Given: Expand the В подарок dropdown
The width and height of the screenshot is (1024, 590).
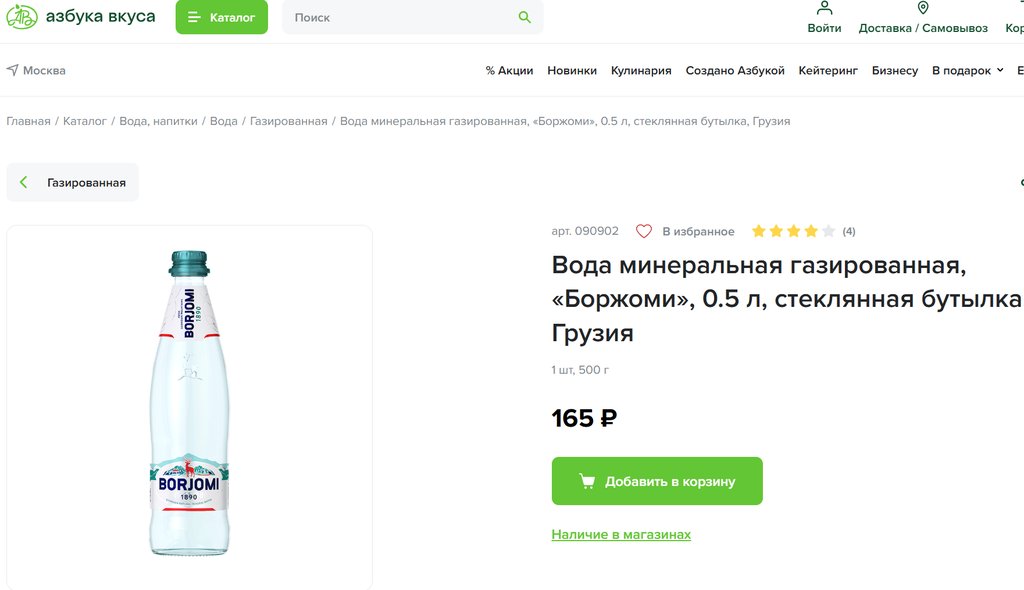Looking at the screenshot, I should [x=967, y=71].
